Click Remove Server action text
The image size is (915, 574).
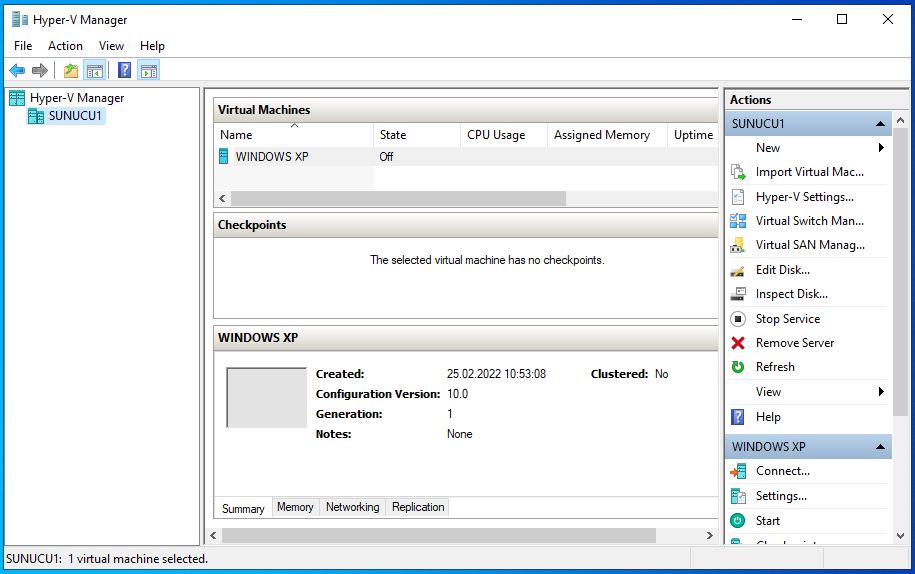coord(795,343)
